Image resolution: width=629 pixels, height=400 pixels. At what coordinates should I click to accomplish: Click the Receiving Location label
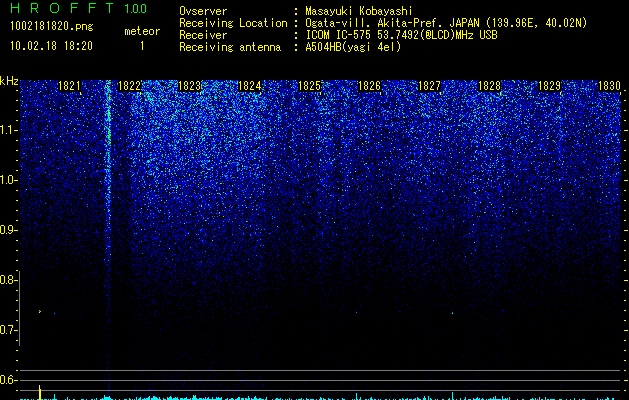point(233,23)
